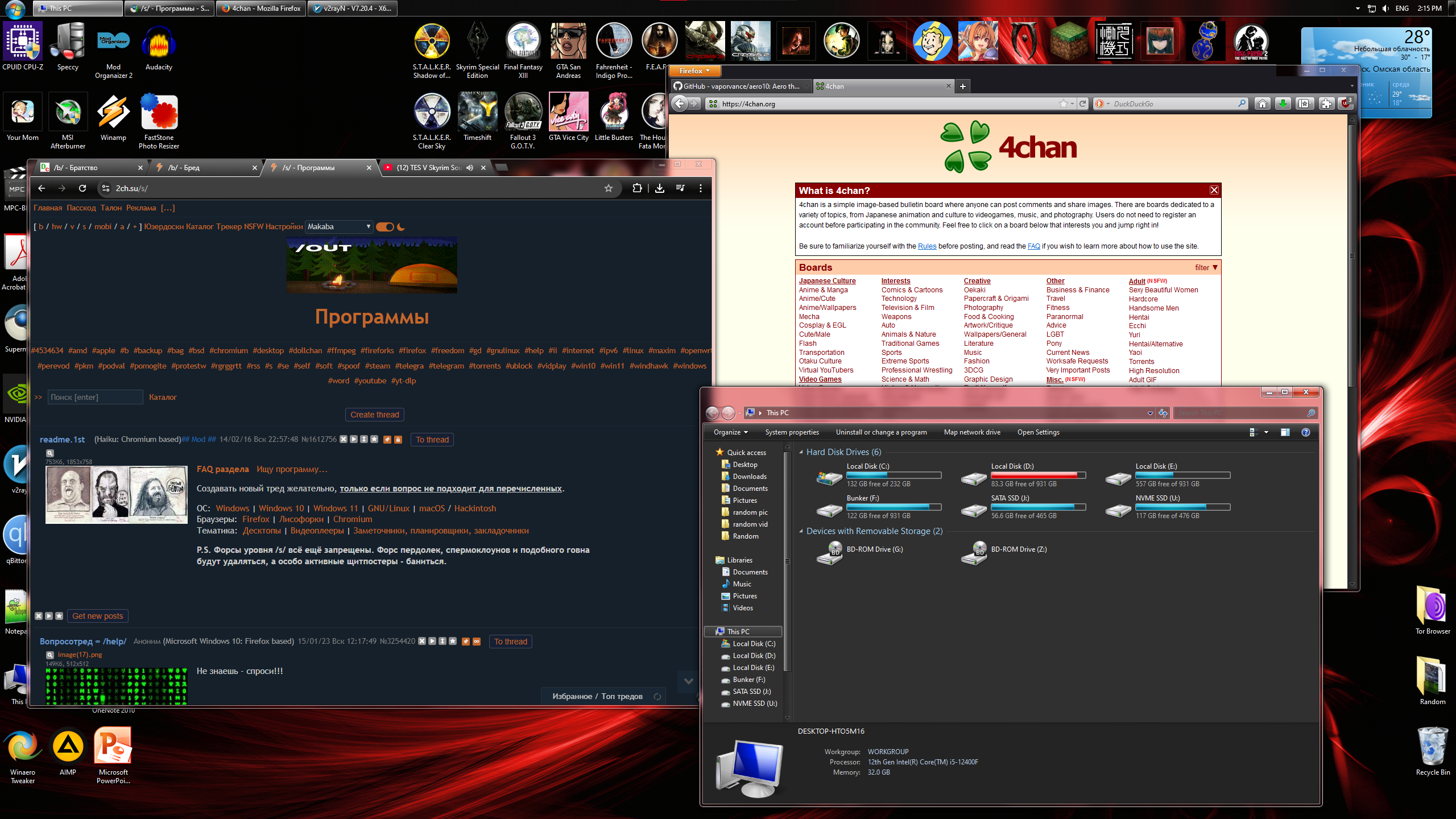Click NVME SSD (U:) usage bar
Viewport: 1456px width, 819px height.
point(1183,507)
